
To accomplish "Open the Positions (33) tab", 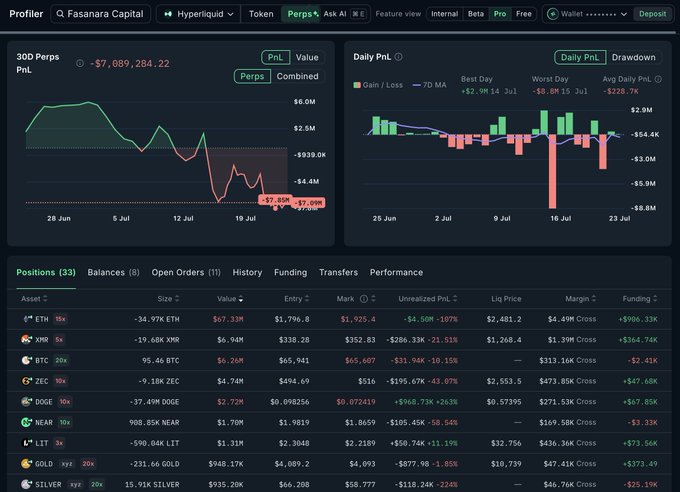I will (x=46, y=272).
